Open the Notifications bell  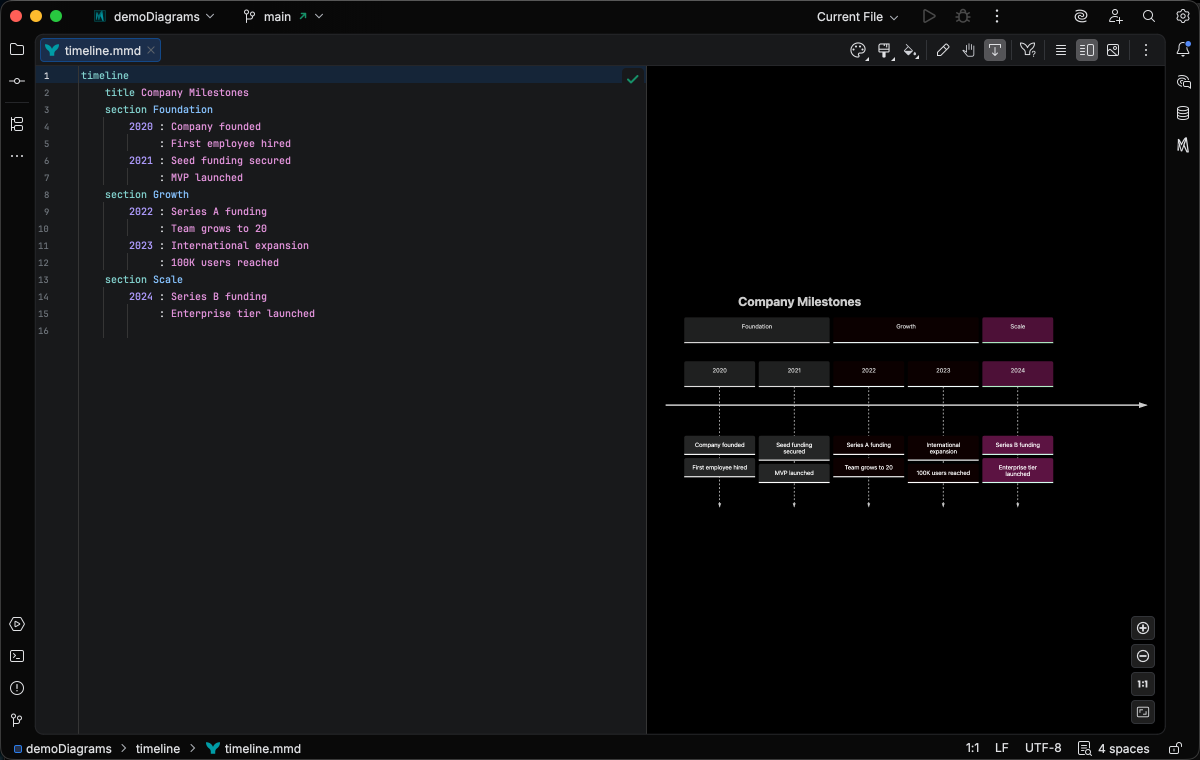[x=1183, y=49]
